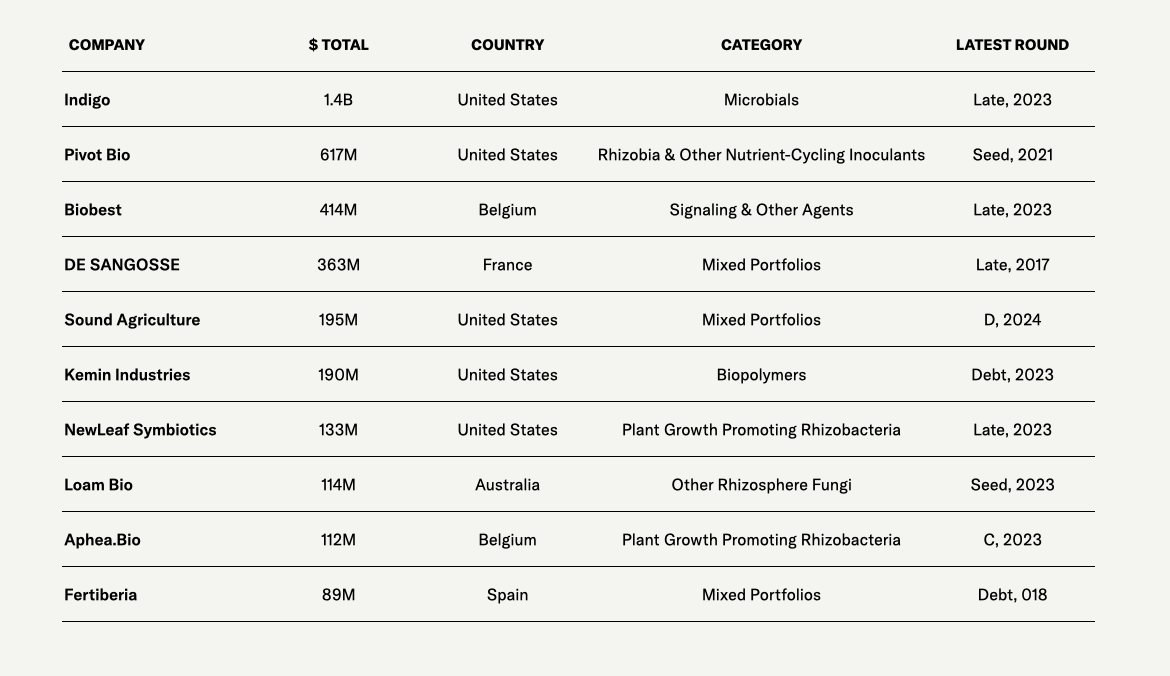Image resolution: width=1170 pixels, height=676 pixels.
Task: Open the Pivot Bio company row
Action: [97, 155]
